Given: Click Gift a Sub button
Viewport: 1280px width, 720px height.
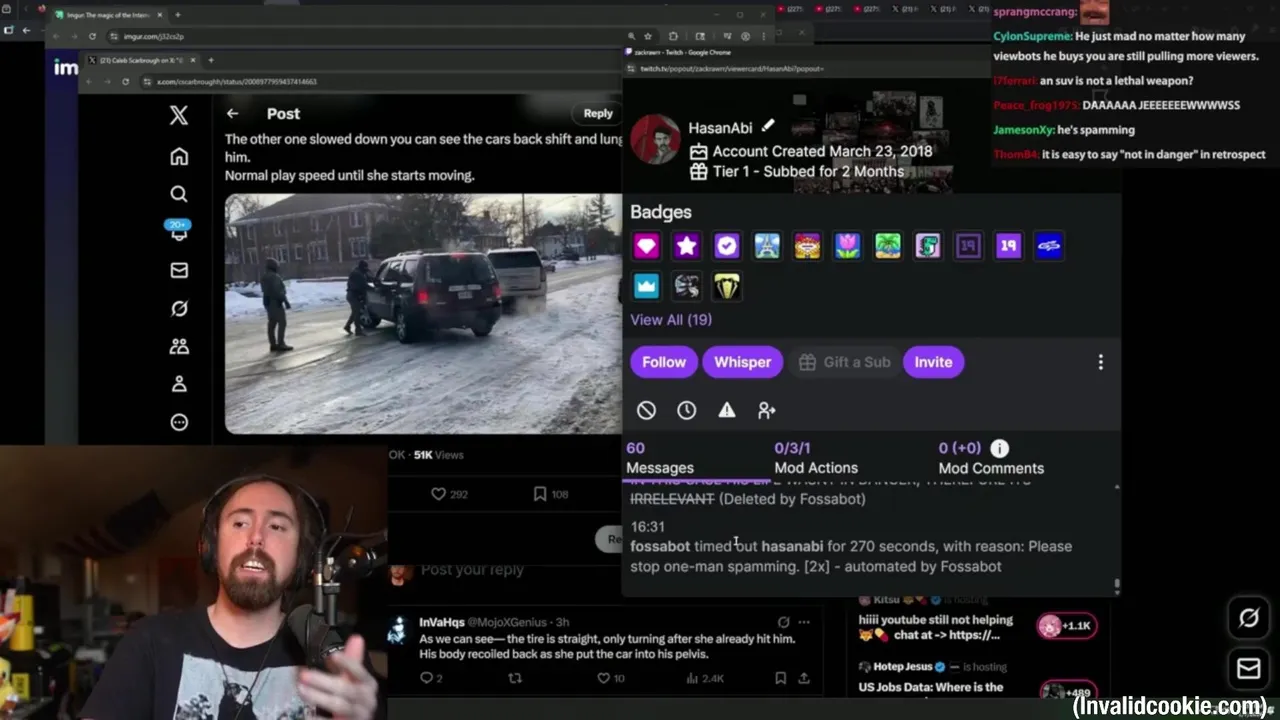Looking at the screenshot, I should (845, 362).
